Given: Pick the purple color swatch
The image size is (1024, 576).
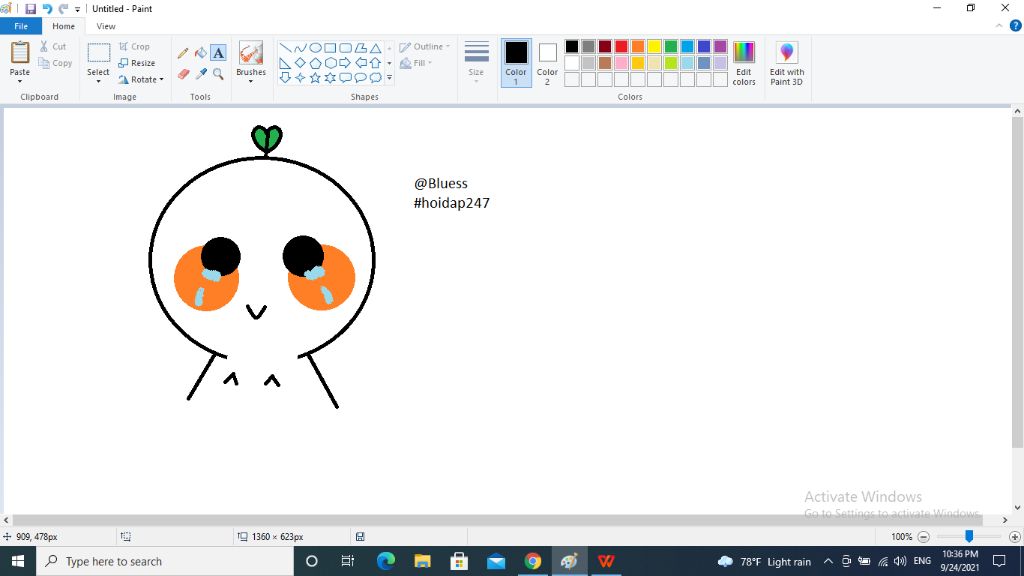Looking at the screenshot, I should [720, 46].
